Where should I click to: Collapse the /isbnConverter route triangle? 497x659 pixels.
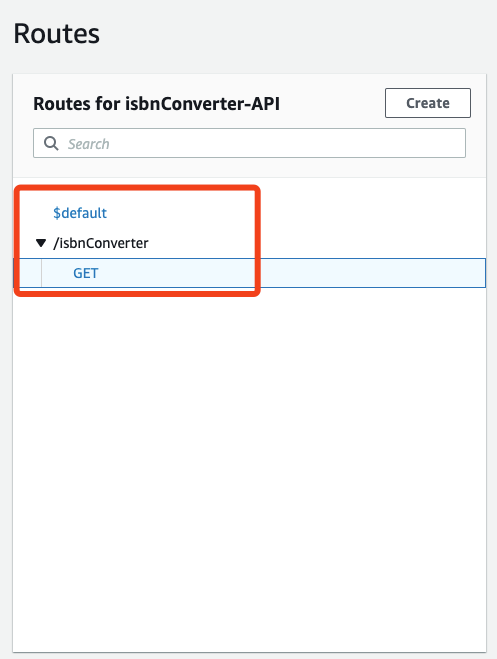[x=41, y=243]
